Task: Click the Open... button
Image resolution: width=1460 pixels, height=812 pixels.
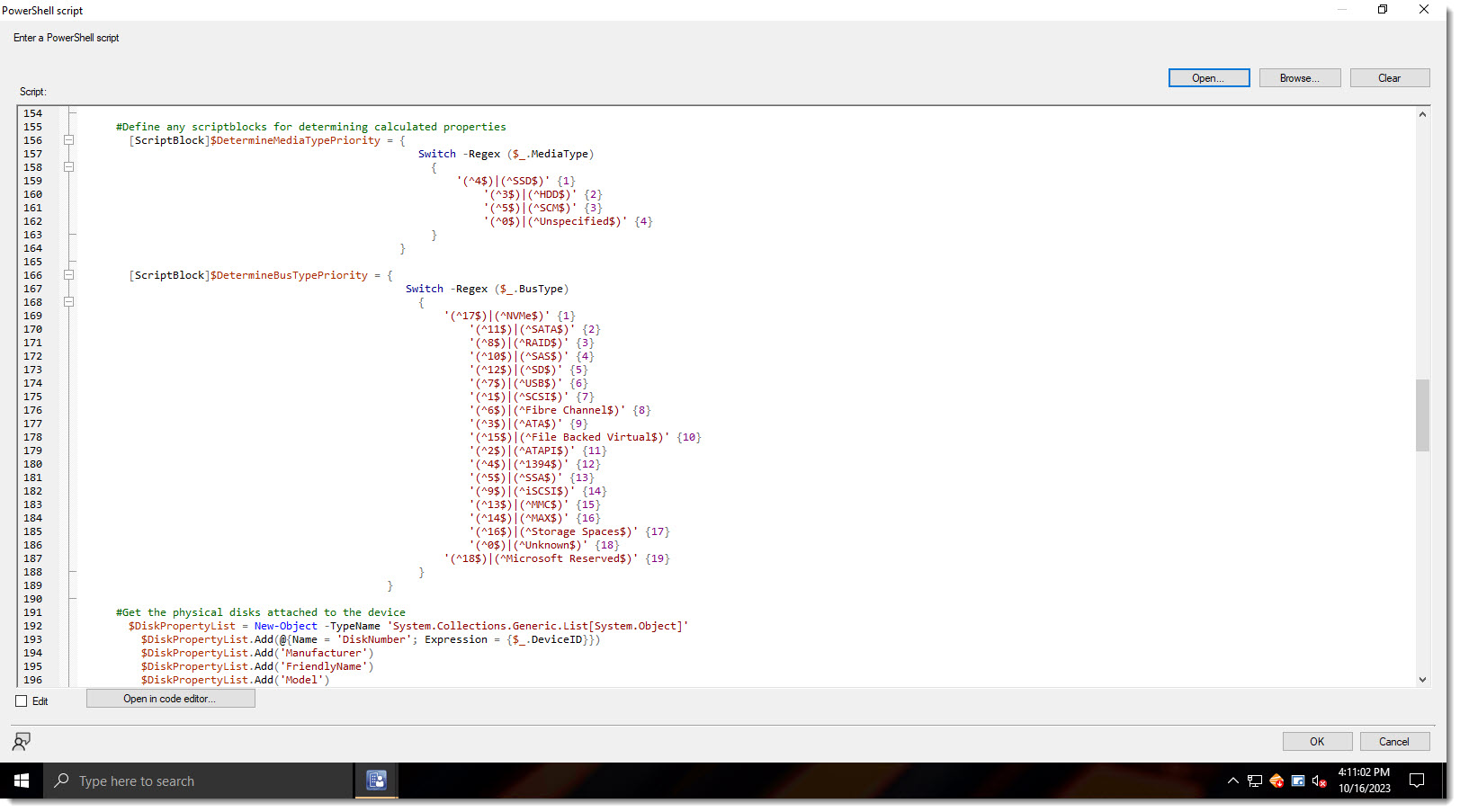Action: (1208, 78)
